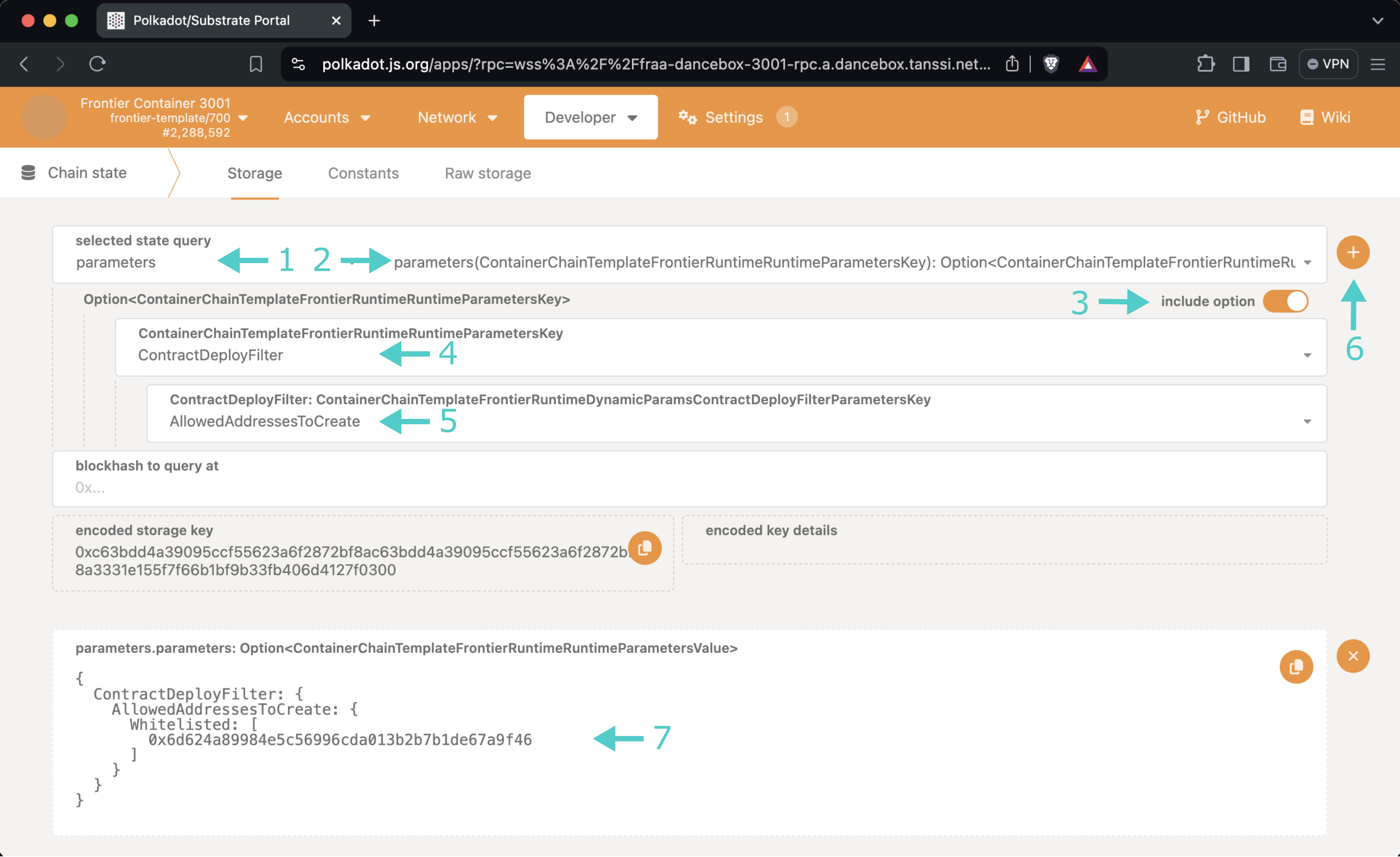Click the encoded storage key hex value

click(x=351, y=561)
